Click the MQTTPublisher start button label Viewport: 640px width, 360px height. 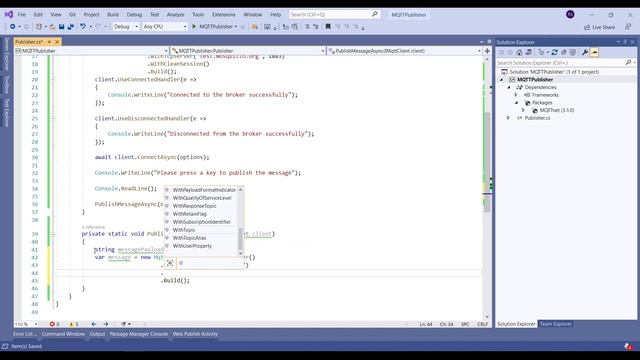216,27
